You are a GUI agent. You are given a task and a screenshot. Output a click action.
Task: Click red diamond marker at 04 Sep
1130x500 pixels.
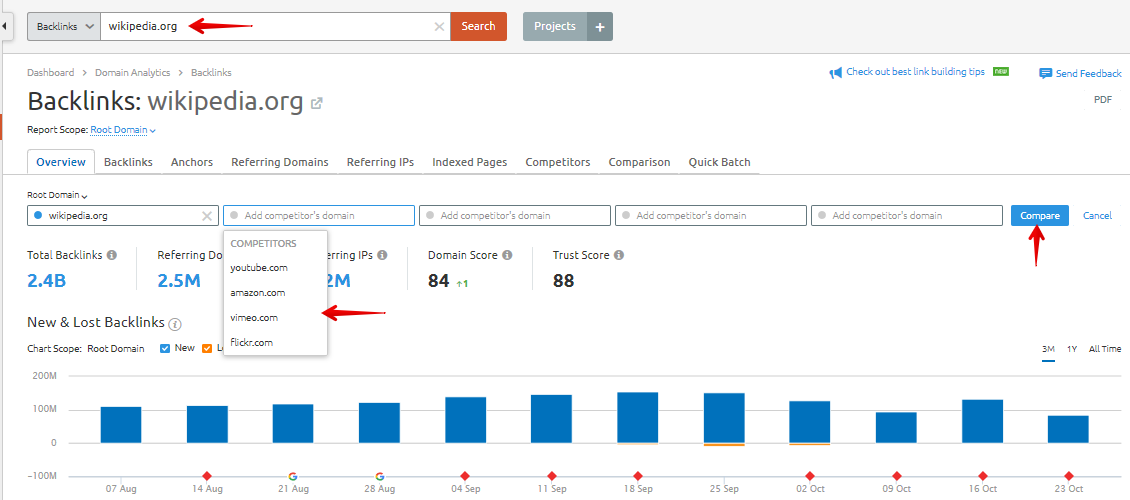pyautogui.click(x=465, y=476)
